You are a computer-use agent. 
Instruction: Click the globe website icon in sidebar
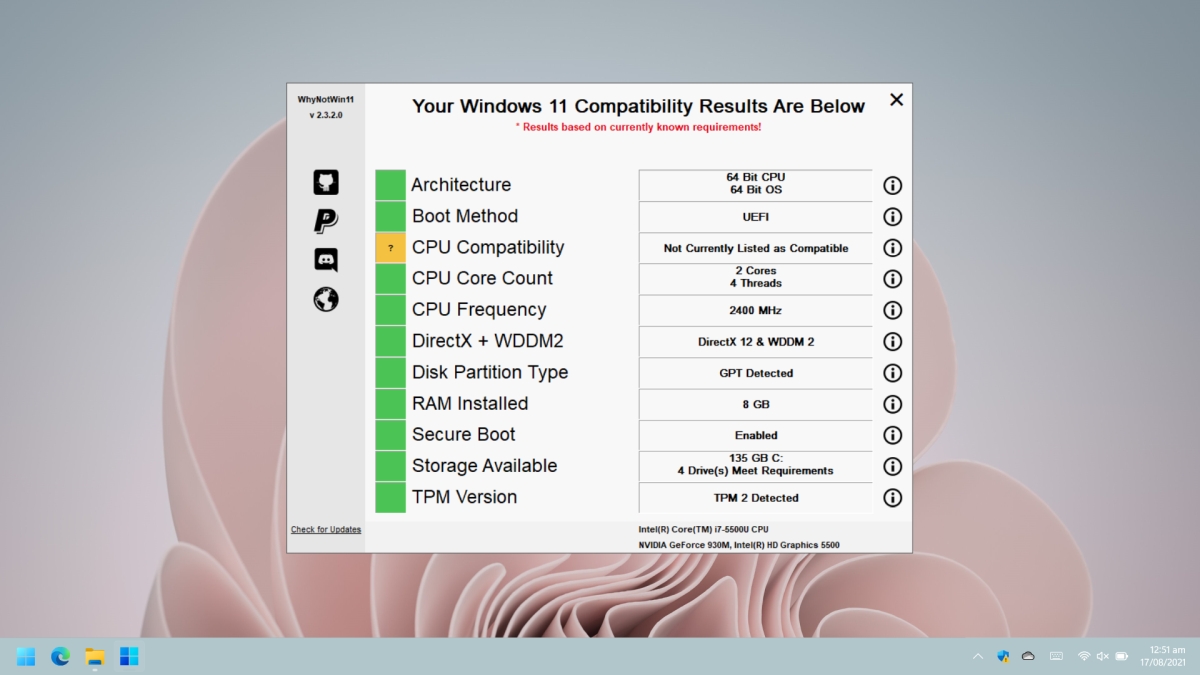(326, 299)
